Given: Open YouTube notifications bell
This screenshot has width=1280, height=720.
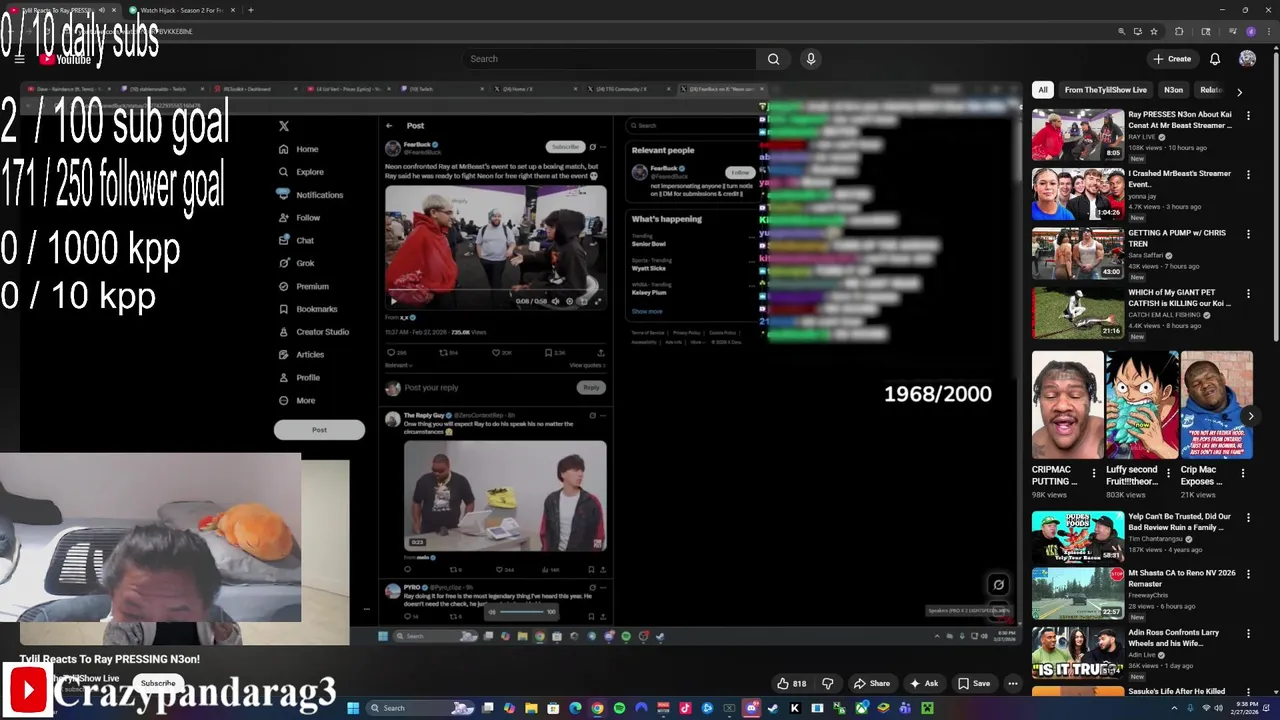Looking at the screenshot, I should [x=1215, y=59].
